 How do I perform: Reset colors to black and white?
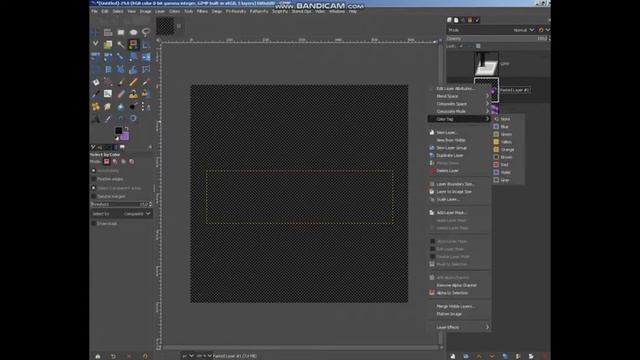(117, 138)
